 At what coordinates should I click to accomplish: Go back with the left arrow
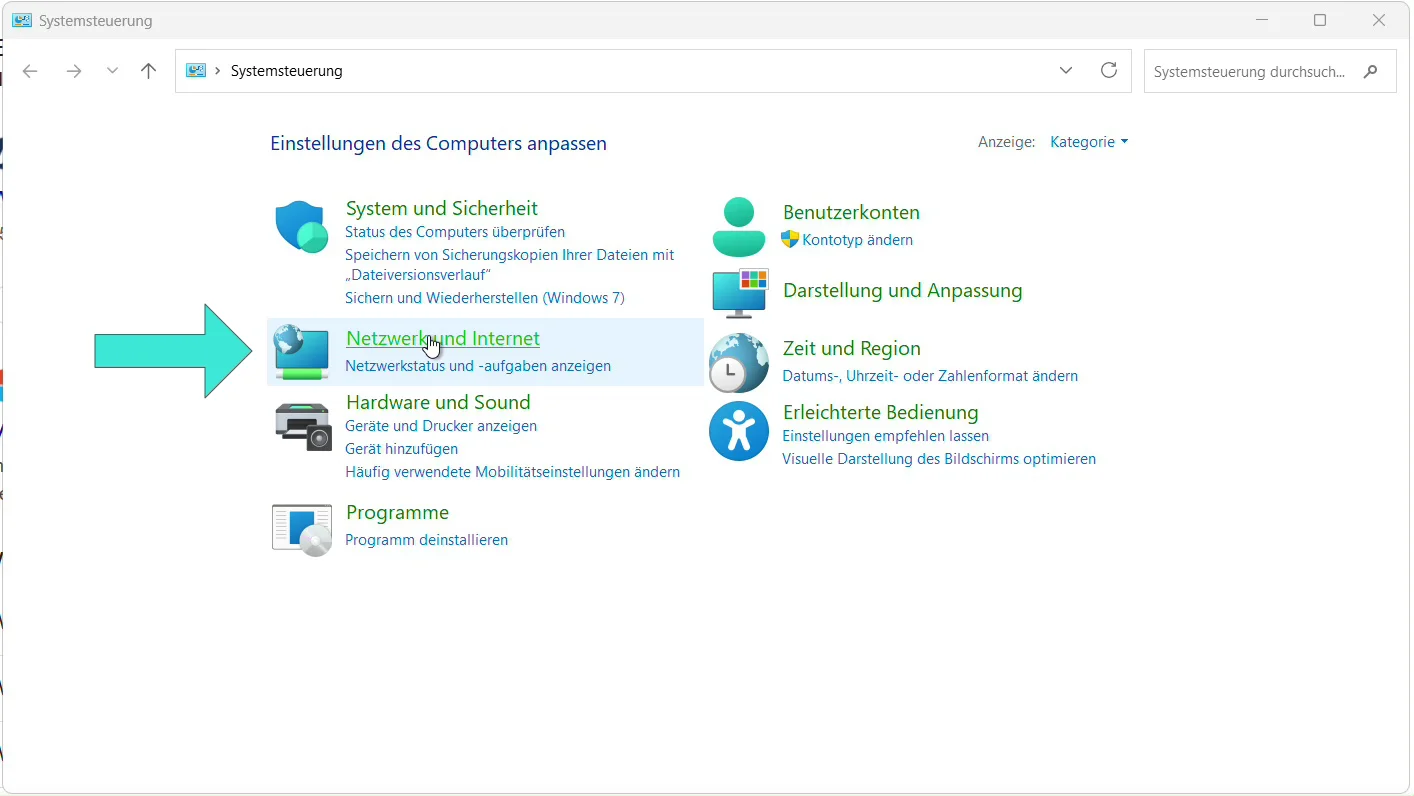point(30,71)
